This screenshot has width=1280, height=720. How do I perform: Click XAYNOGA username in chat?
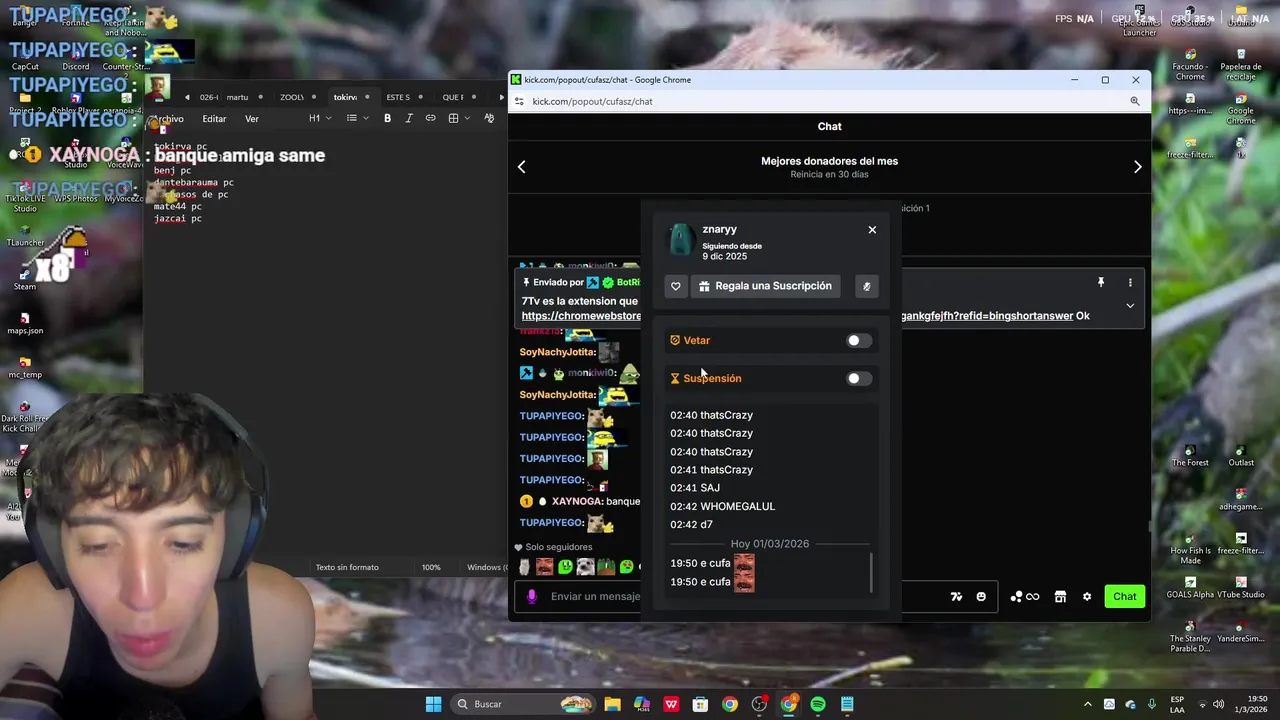(577, 502)
